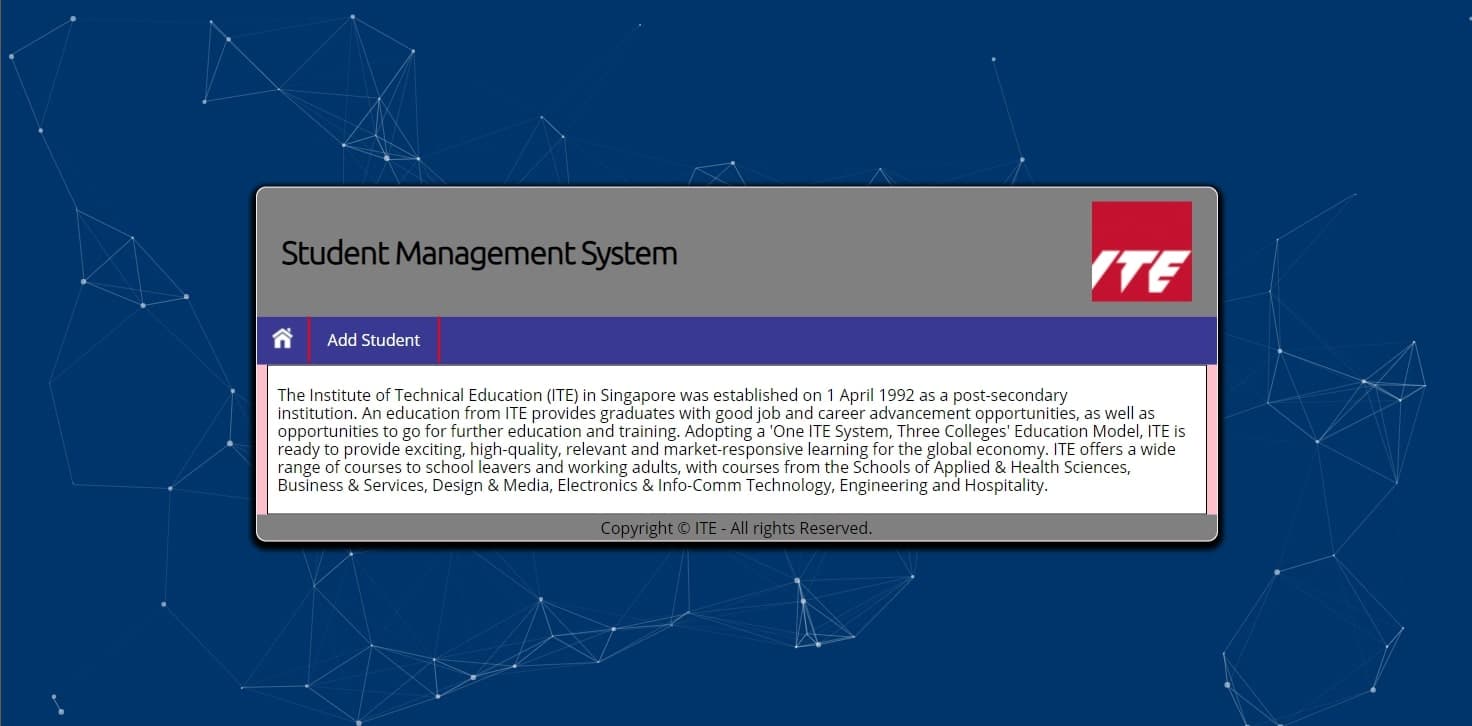This screenshot has width=1472, height=726.
Task: Click the ITE description paragraph
Action: pos(731,441)
